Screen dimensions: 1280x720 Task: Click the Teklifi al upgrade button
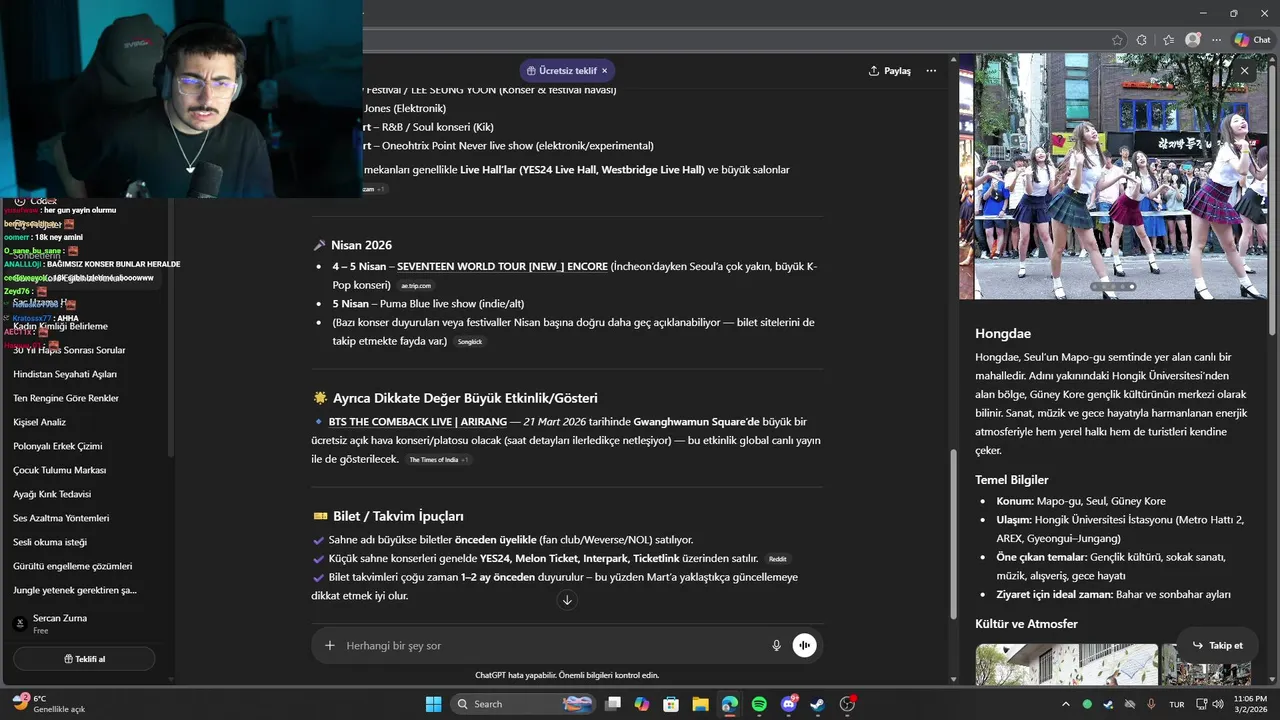(84, 659)
